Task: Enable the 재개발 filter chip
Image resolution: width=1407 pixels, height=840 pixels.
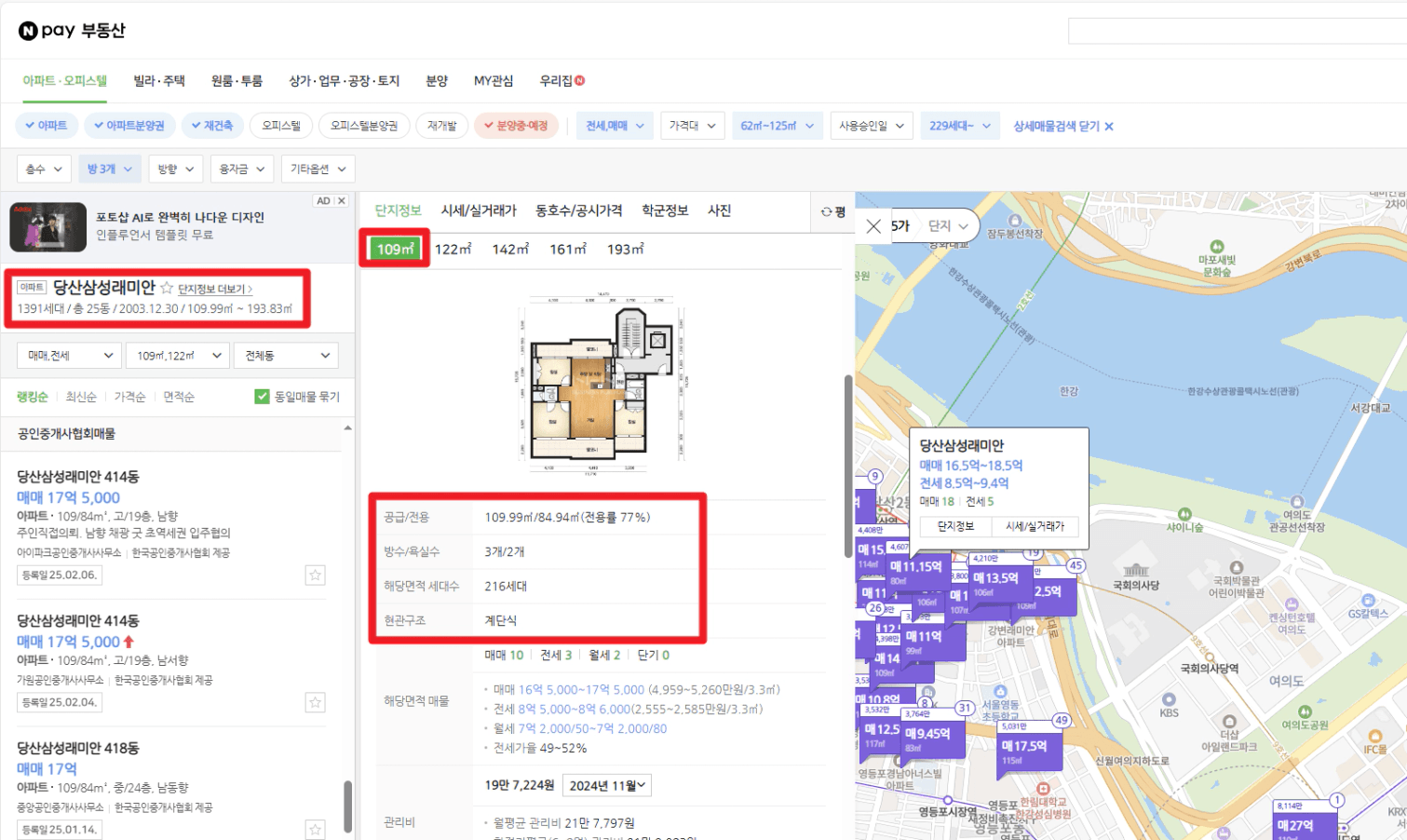Action: pyautogui.click(x=442, y=126)
